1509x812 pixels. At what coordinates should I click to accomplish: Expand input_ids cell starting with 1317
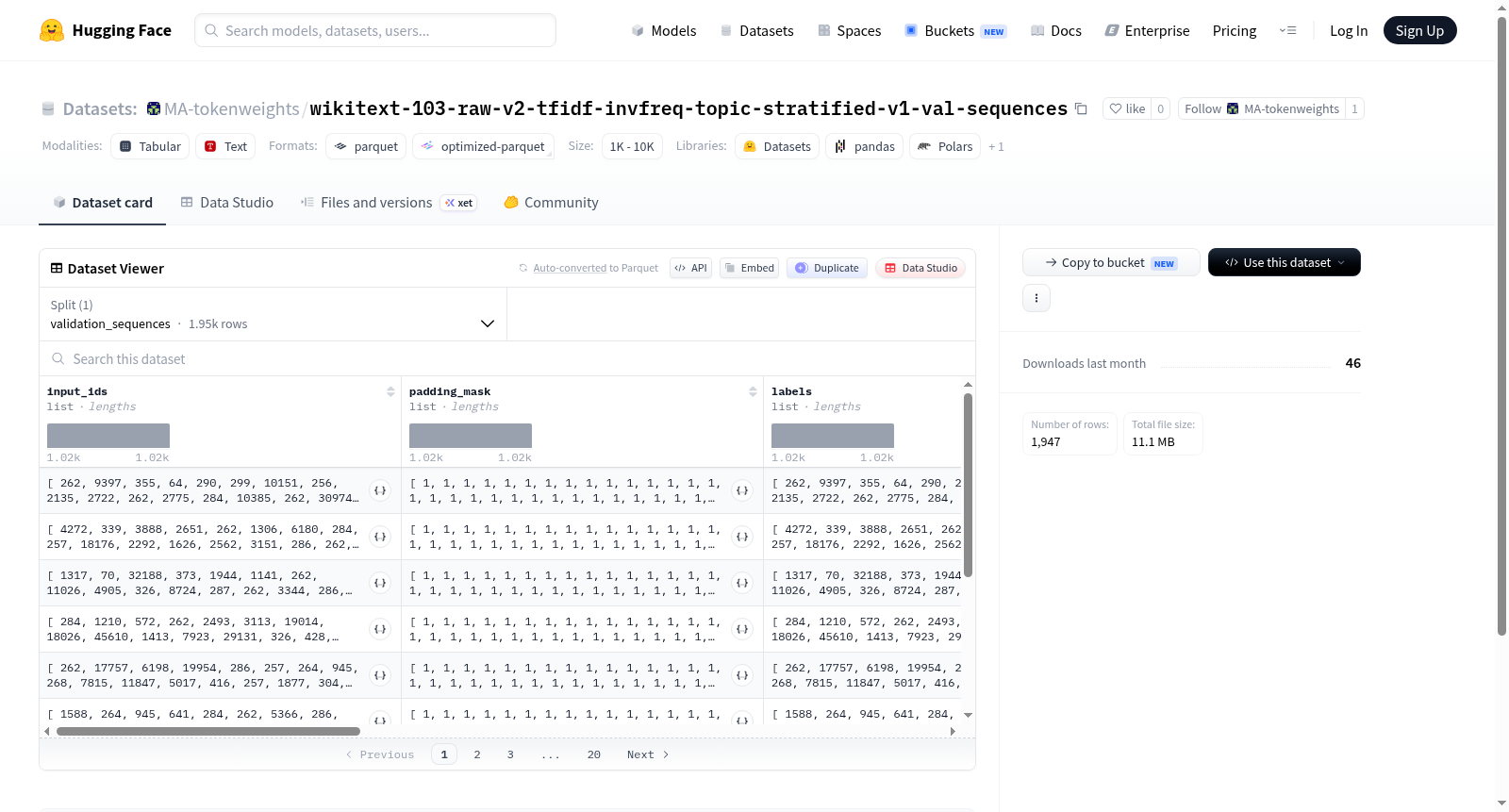pyautogui.click(x=380, y=583)
